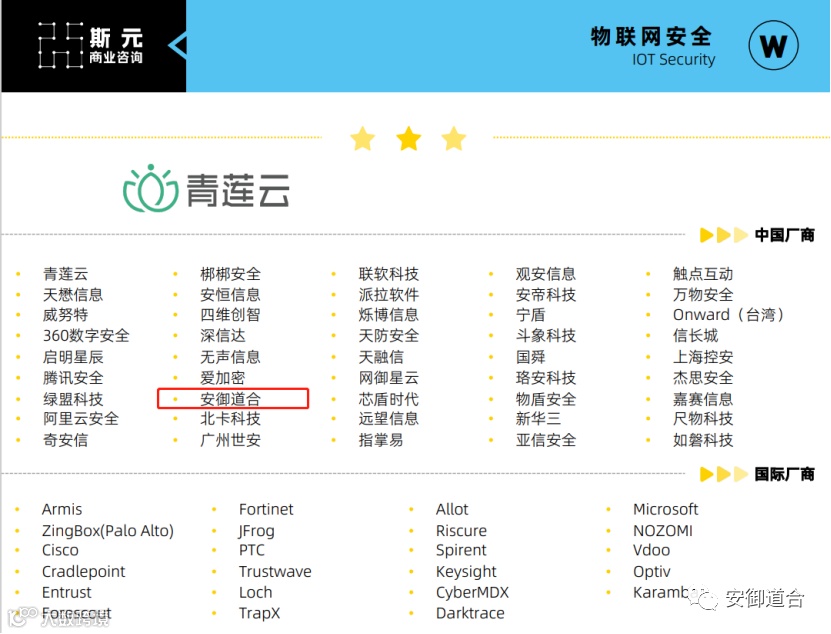
Task: Select 如磐科技 entry
Action: [x=703, y=440]
